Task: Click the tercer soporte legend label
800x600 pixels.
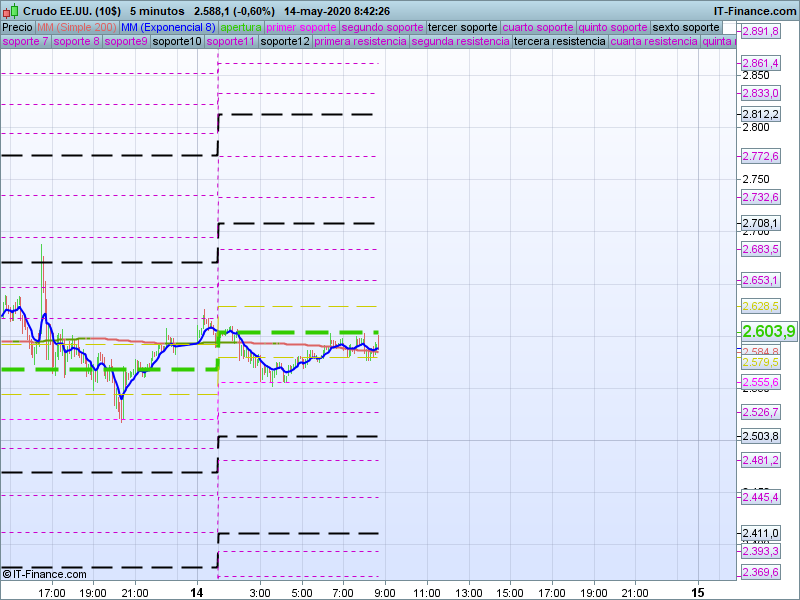Action: coord(461,27)
